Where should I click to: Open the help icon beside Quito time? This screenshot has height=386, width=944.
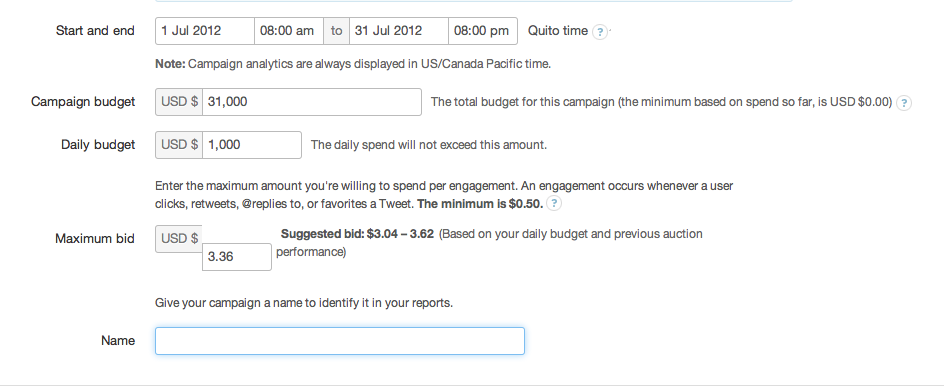(599, 31)
